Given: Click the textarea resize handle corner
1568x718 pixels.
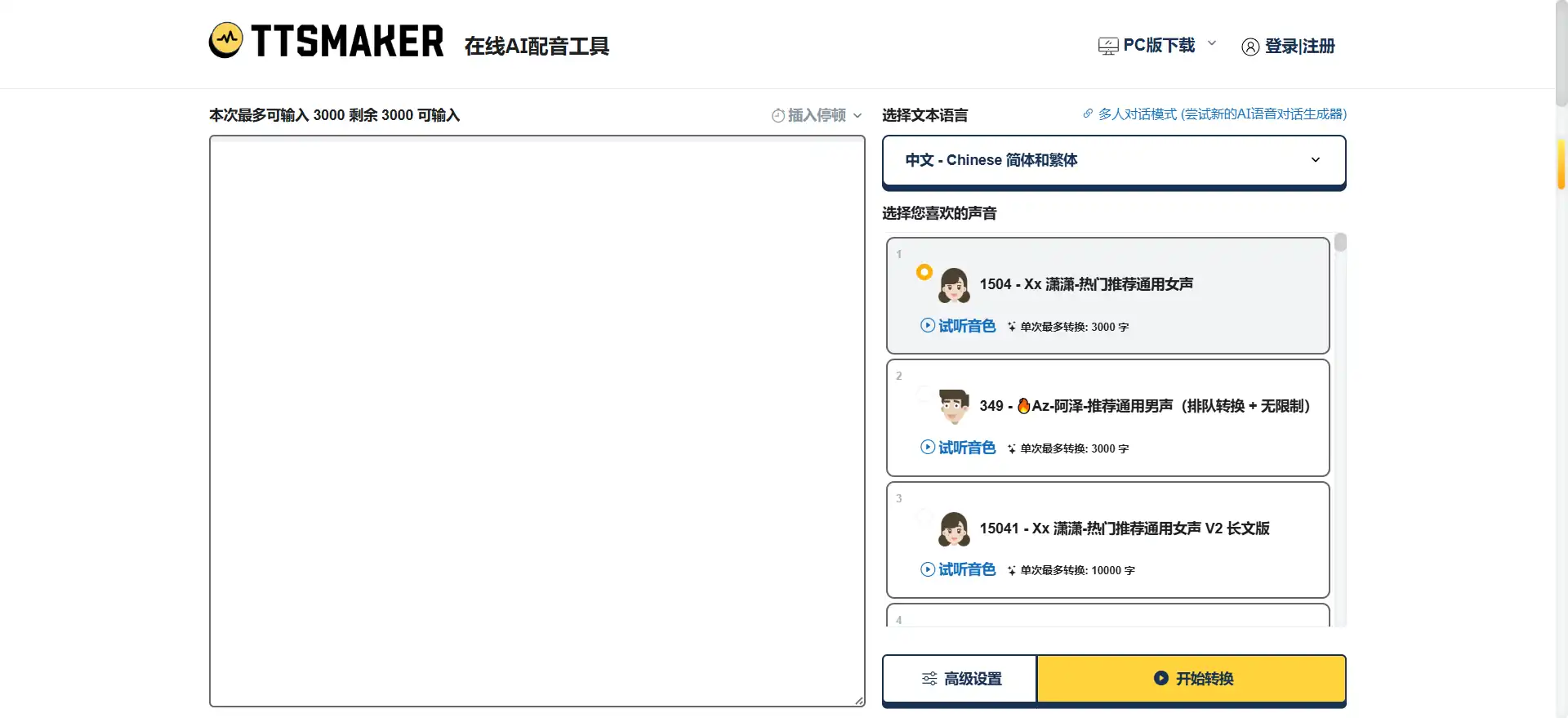Looking at the screenshot, I should tap(859, 700).
